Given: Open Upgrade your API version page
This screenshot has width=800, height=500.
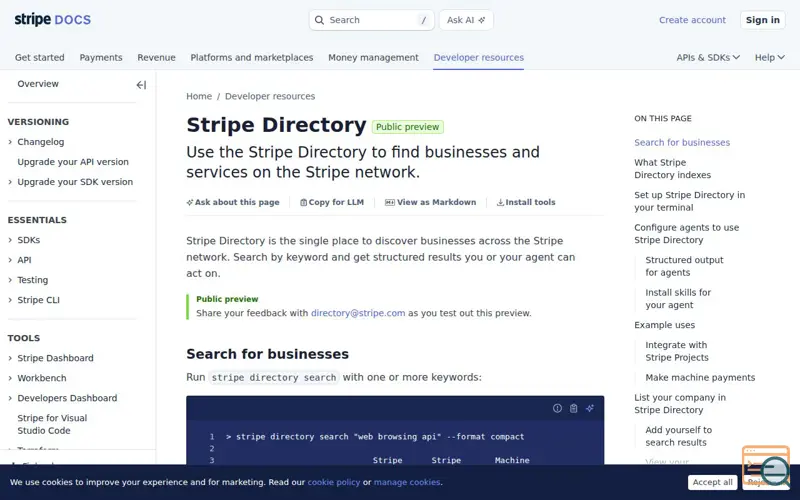Looking at the screenshot, I should click(73, 162).
